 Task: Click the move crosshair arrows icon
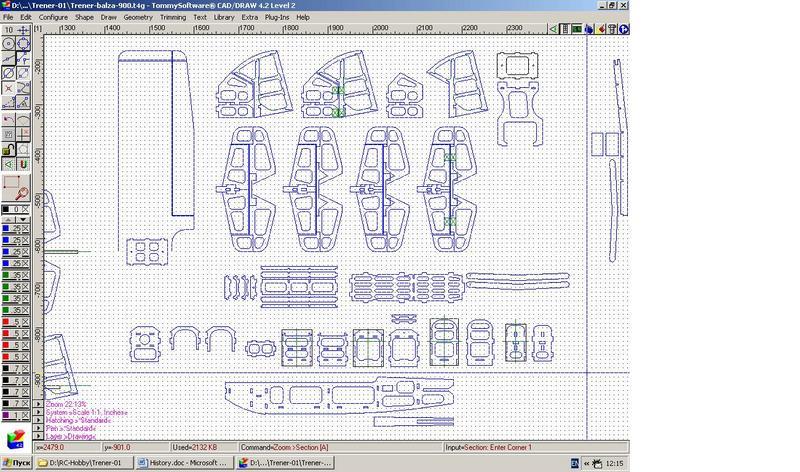coord(23,30)
